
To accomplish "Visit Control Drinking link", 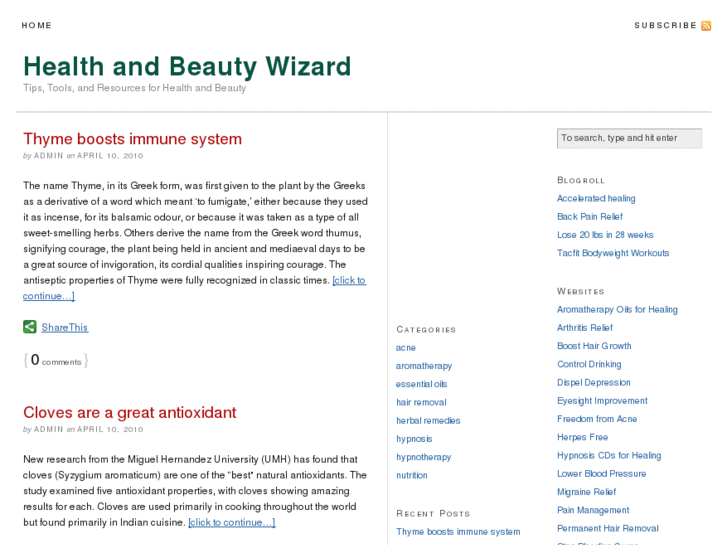I will (x=589, y=364).
